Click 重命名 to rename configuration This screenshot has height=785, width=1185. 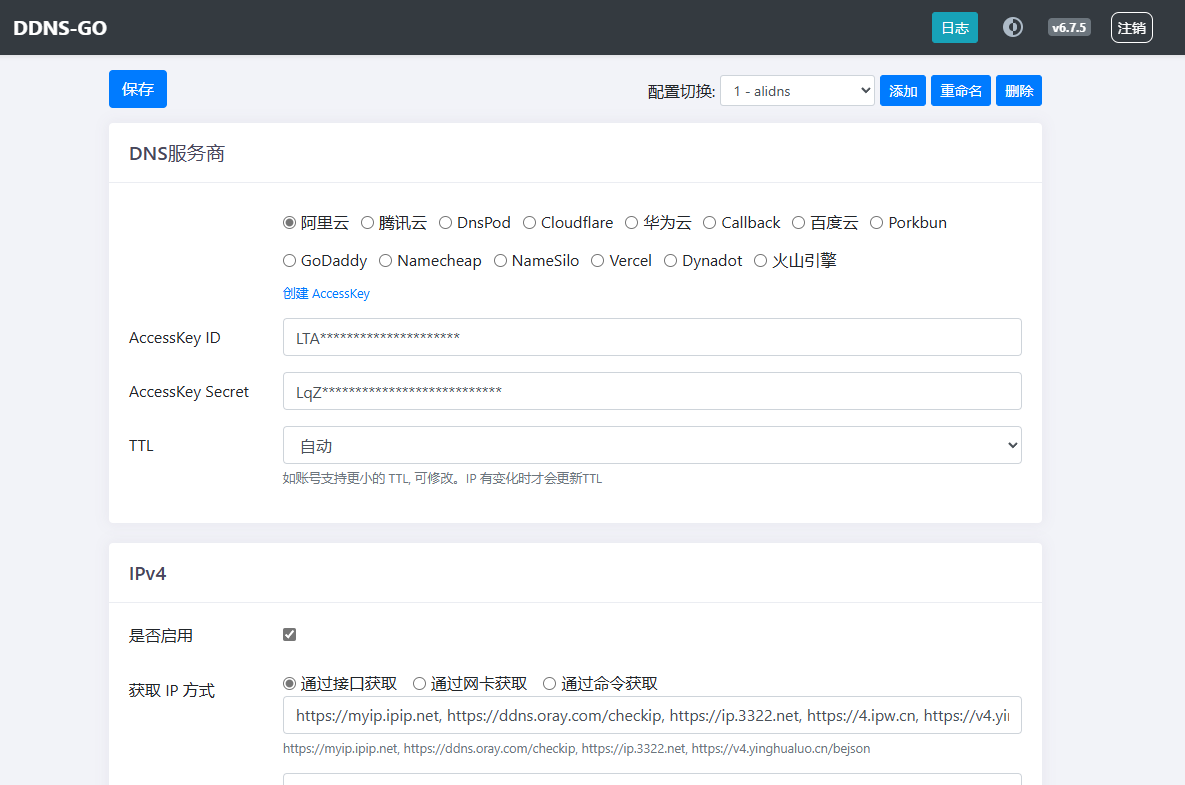(x=960, y=91)
